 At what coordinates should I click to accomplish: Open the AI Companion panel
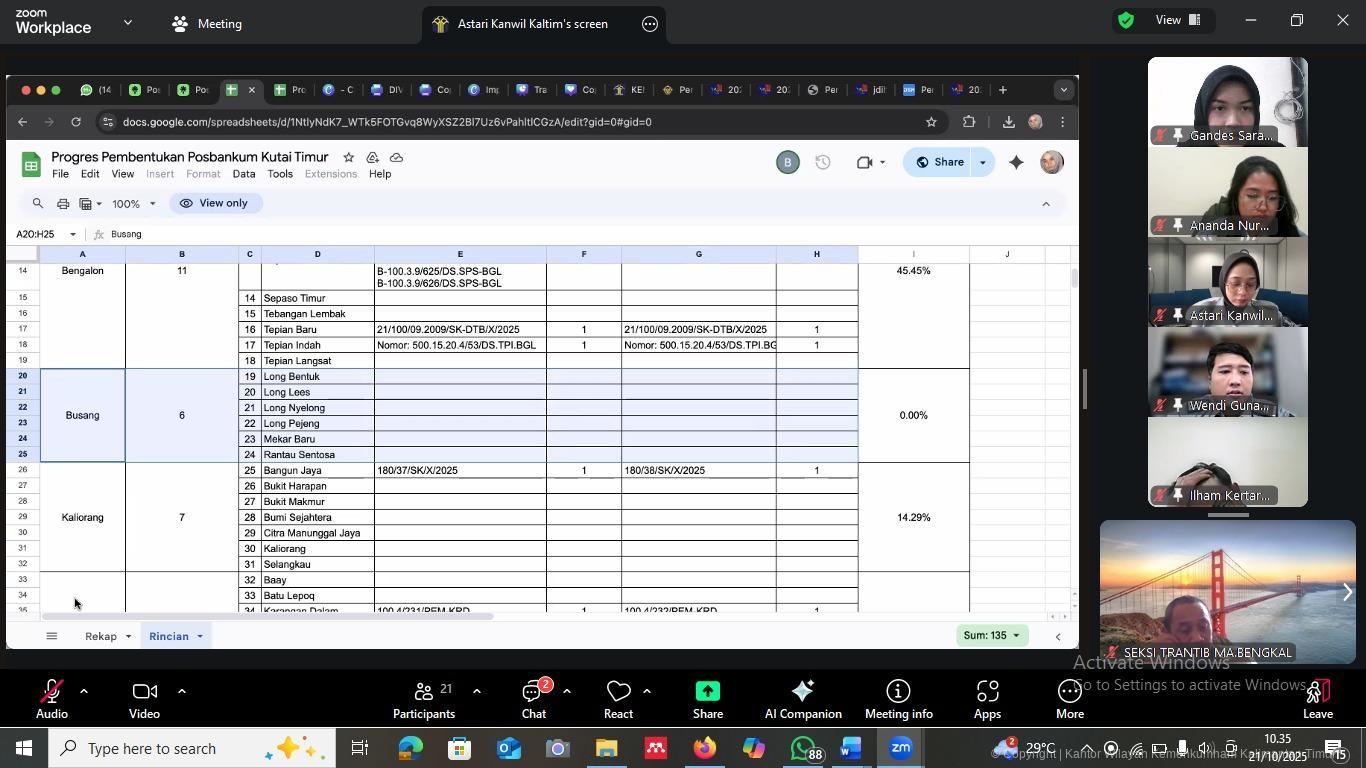pyautogui.click(x=802, y=698)
